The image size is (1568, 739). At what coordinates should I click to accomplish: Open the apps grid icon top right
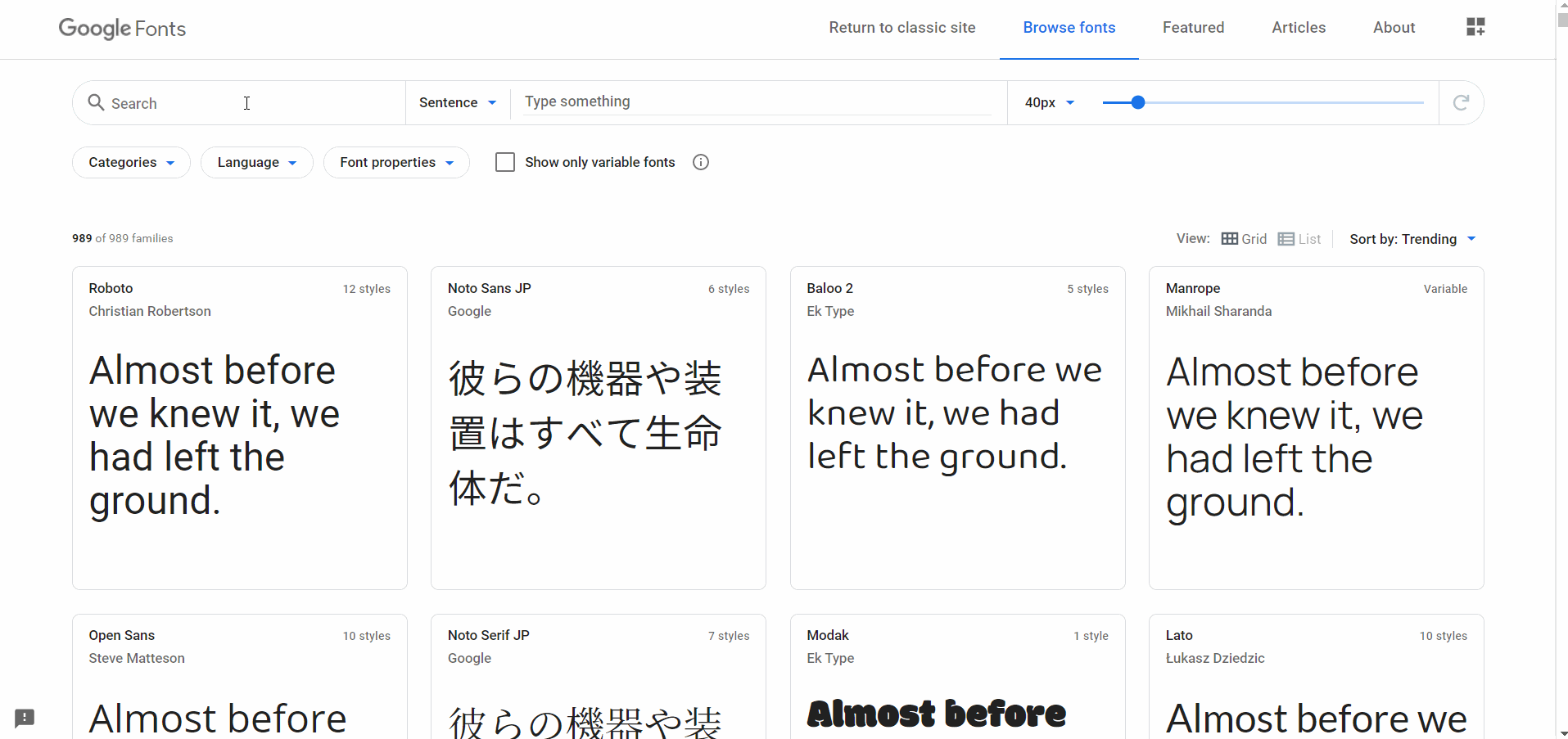click(x=1475, y=26)
